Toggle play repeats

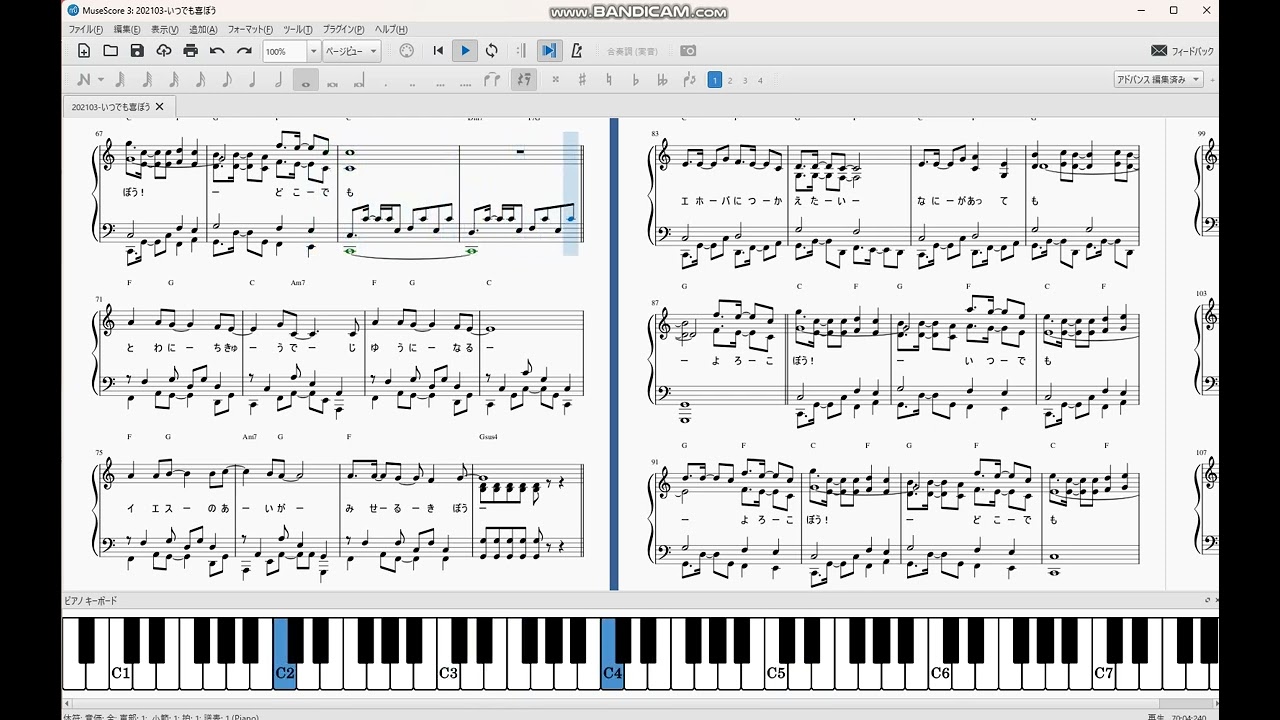(x=521, y=51)
